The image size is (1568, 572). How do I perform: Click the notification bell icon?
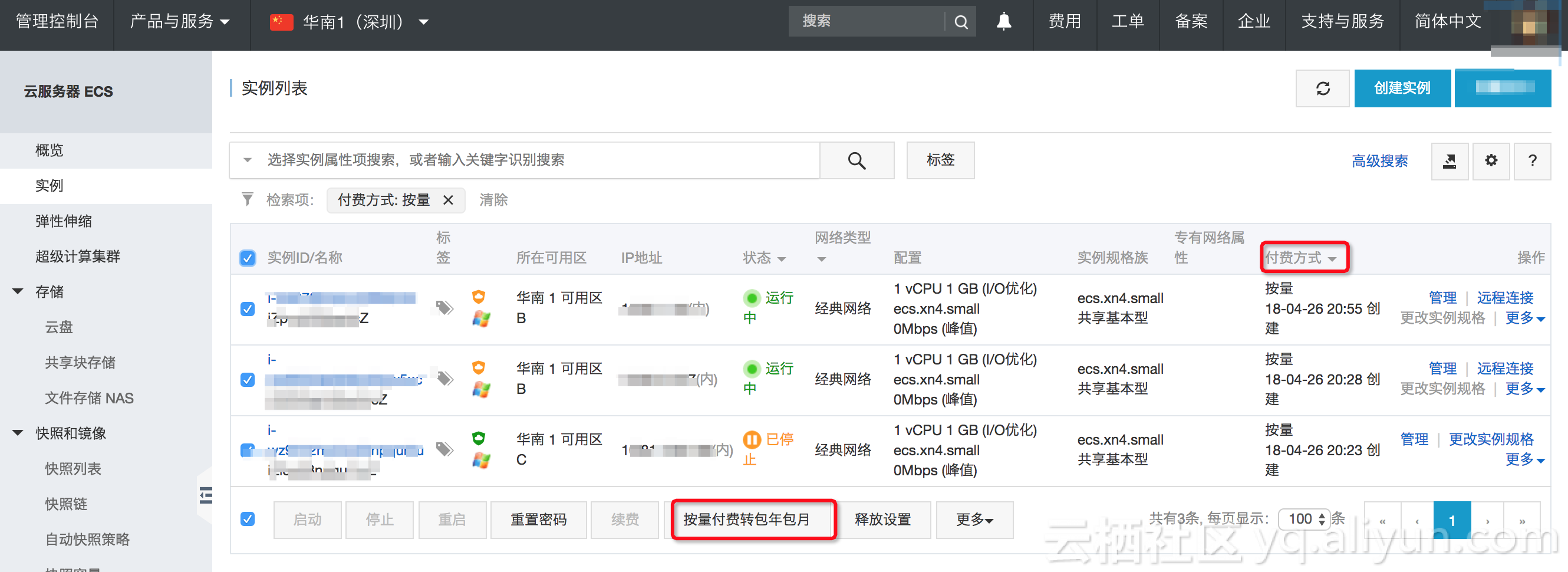(1004, 22)
